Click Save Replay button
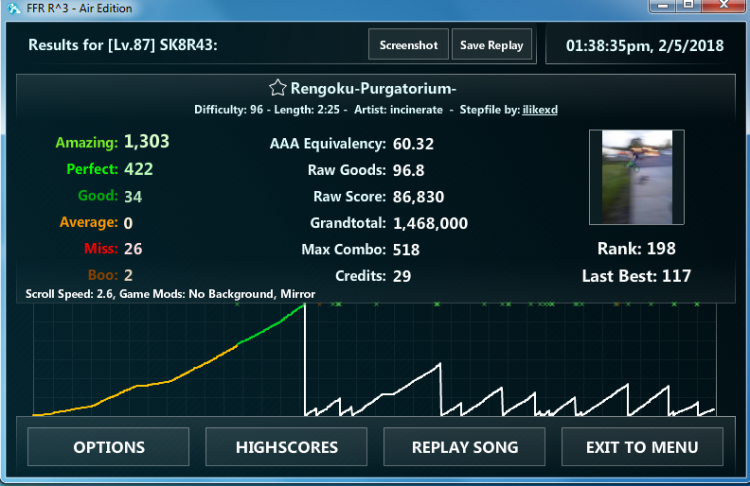The image size is (750, 486). [491, 45]
